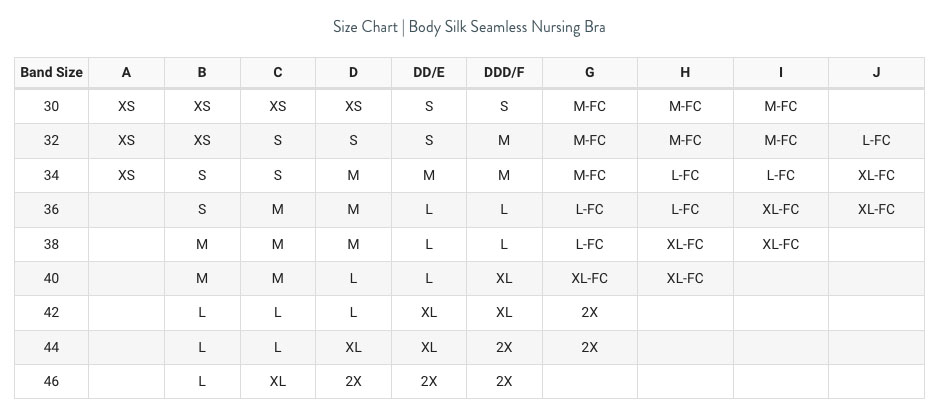Click the XS cell in row 34

[x=126, y=175]
